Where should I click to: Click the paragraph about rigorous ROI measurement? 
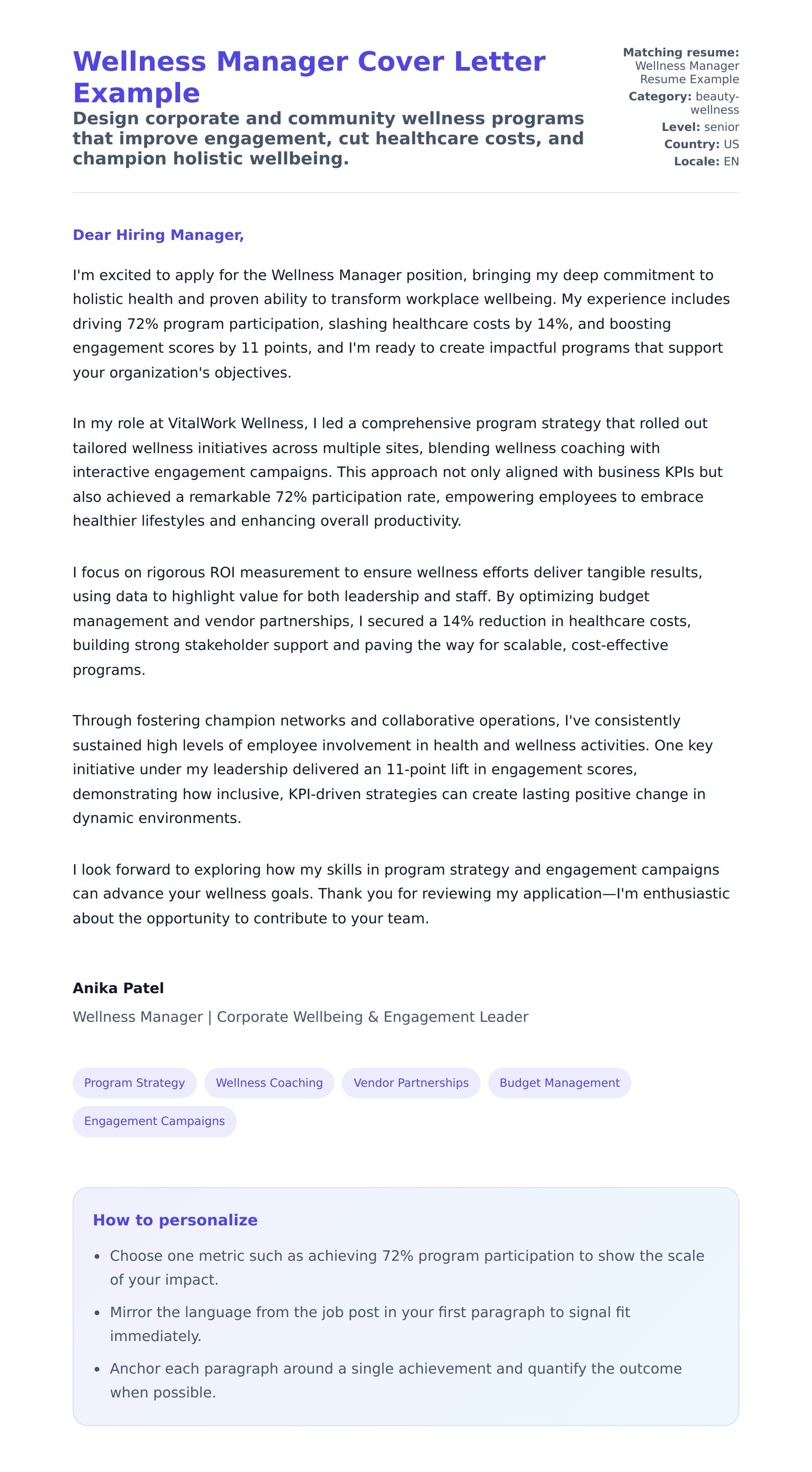click(x=388, y=620)
